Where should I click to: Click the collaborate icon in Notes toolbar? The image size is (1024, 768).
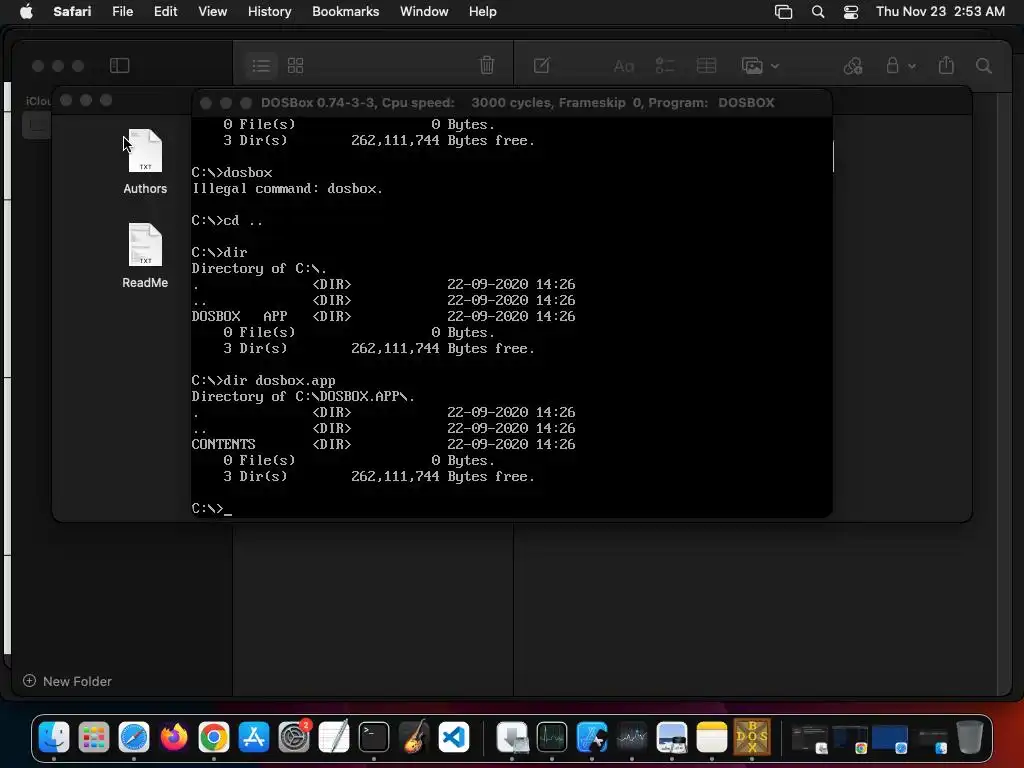pos(853,65)
